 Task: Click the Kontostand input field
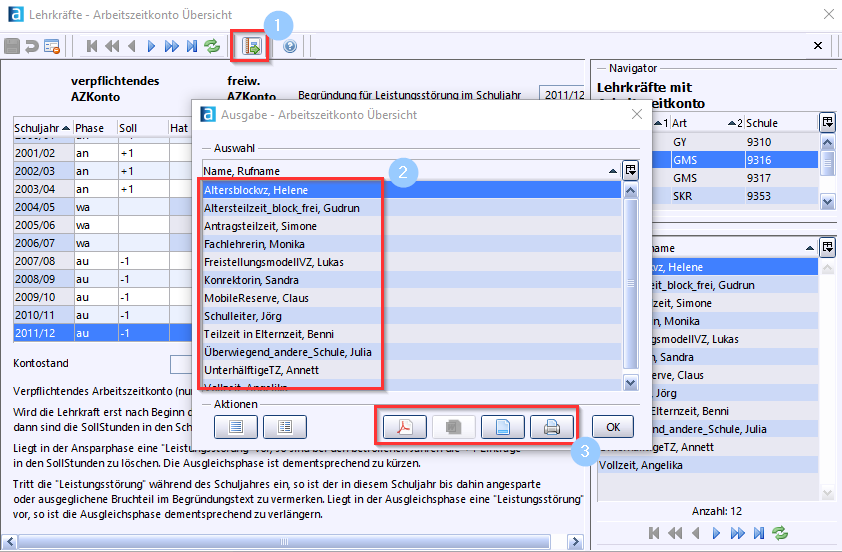pyautogui.click(x=181, y=364)
